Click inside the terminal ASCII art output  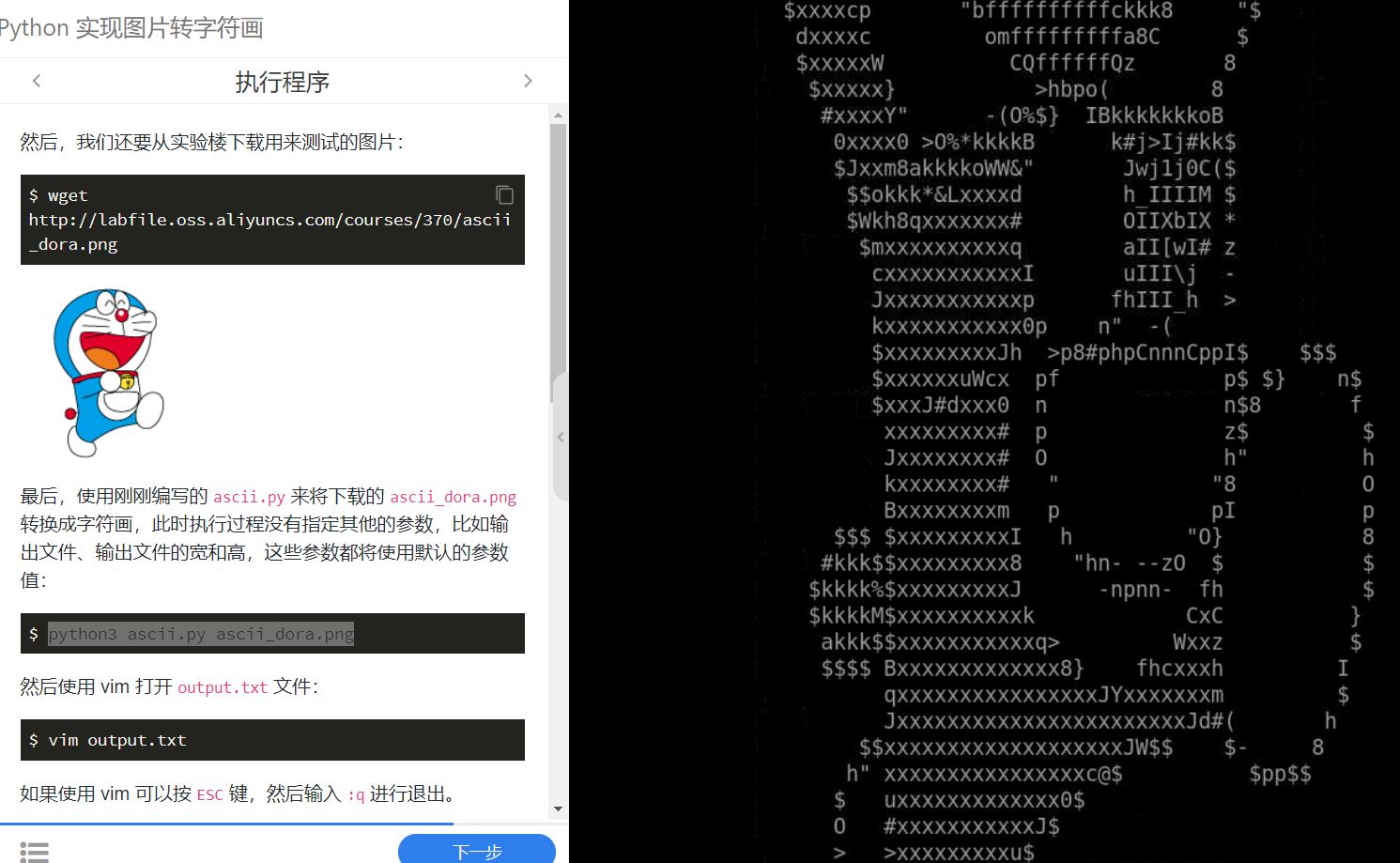point(984,431)
